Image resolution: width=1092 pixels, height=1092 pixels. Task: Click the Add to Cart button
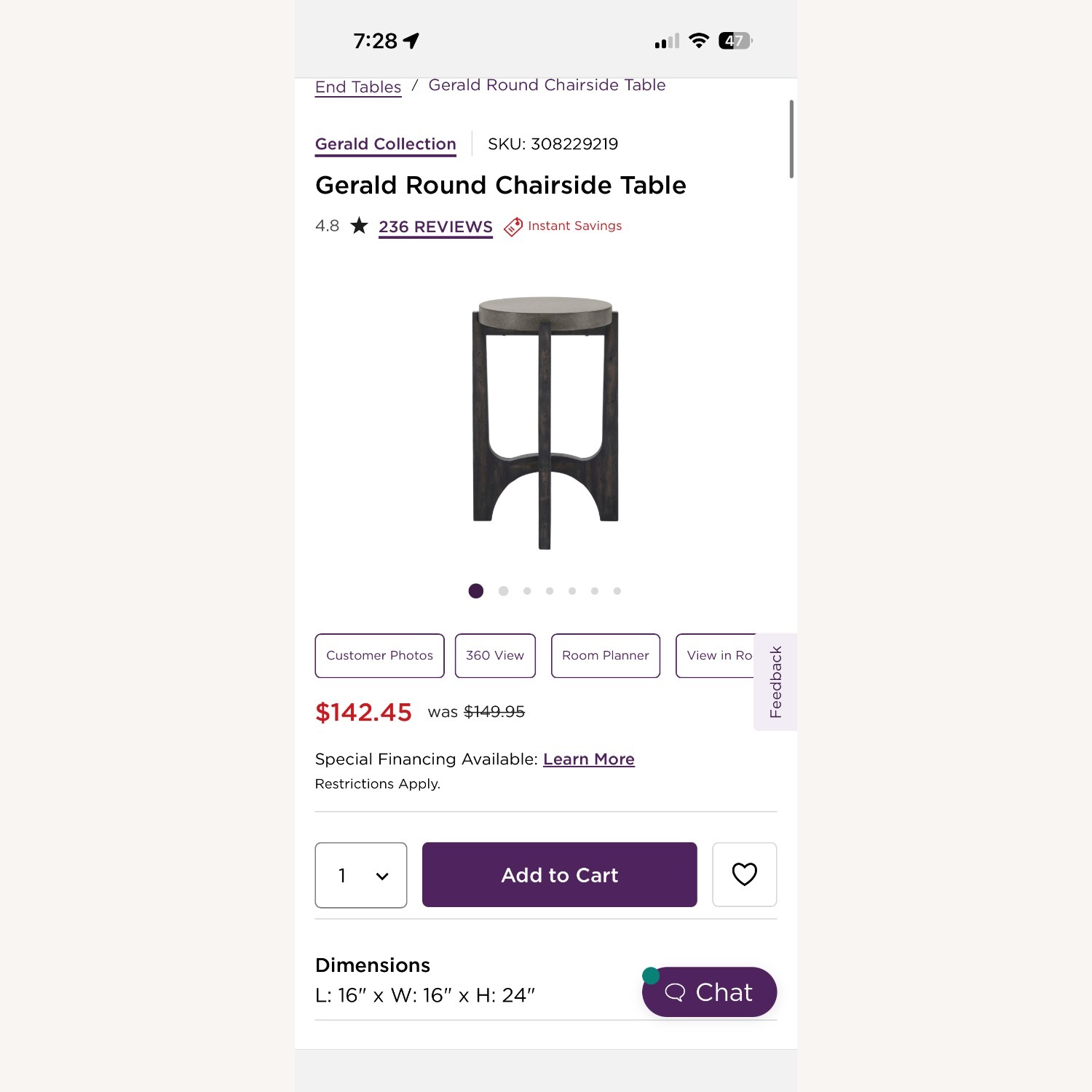[559, 875]
